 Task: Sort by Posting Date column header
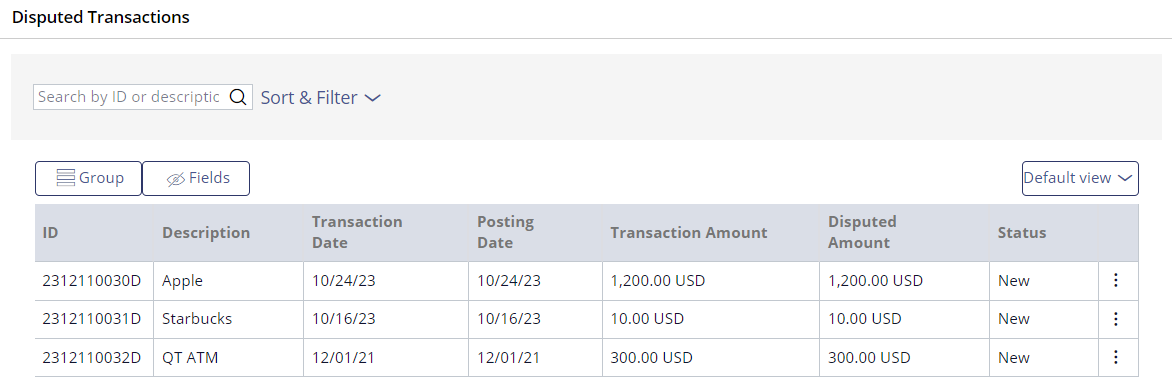pyautogui.click(x=505, y=233)
